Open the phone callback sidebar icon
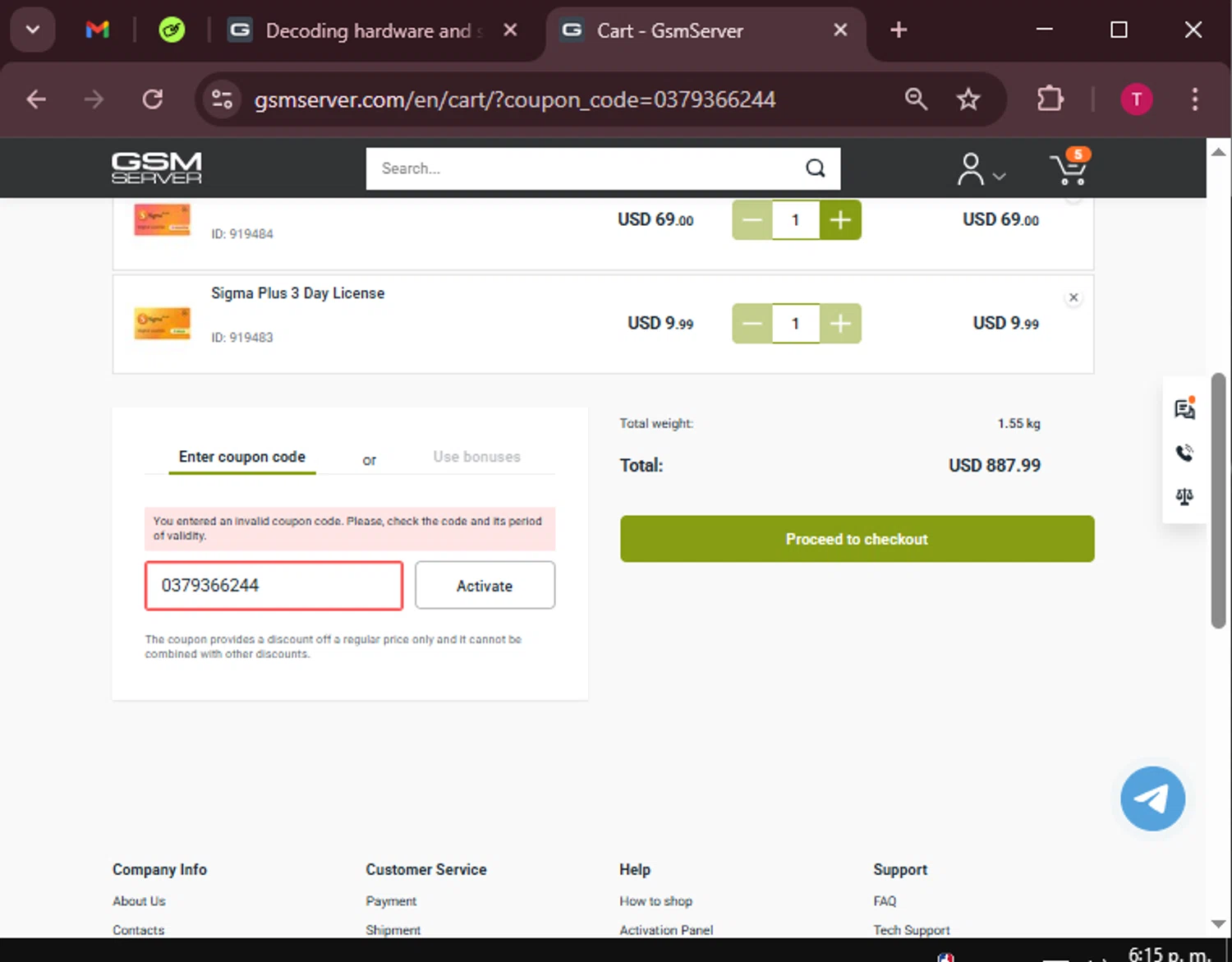This screenshot has height=962, width=1232. pyautogui.click(x=1184, y=453)
